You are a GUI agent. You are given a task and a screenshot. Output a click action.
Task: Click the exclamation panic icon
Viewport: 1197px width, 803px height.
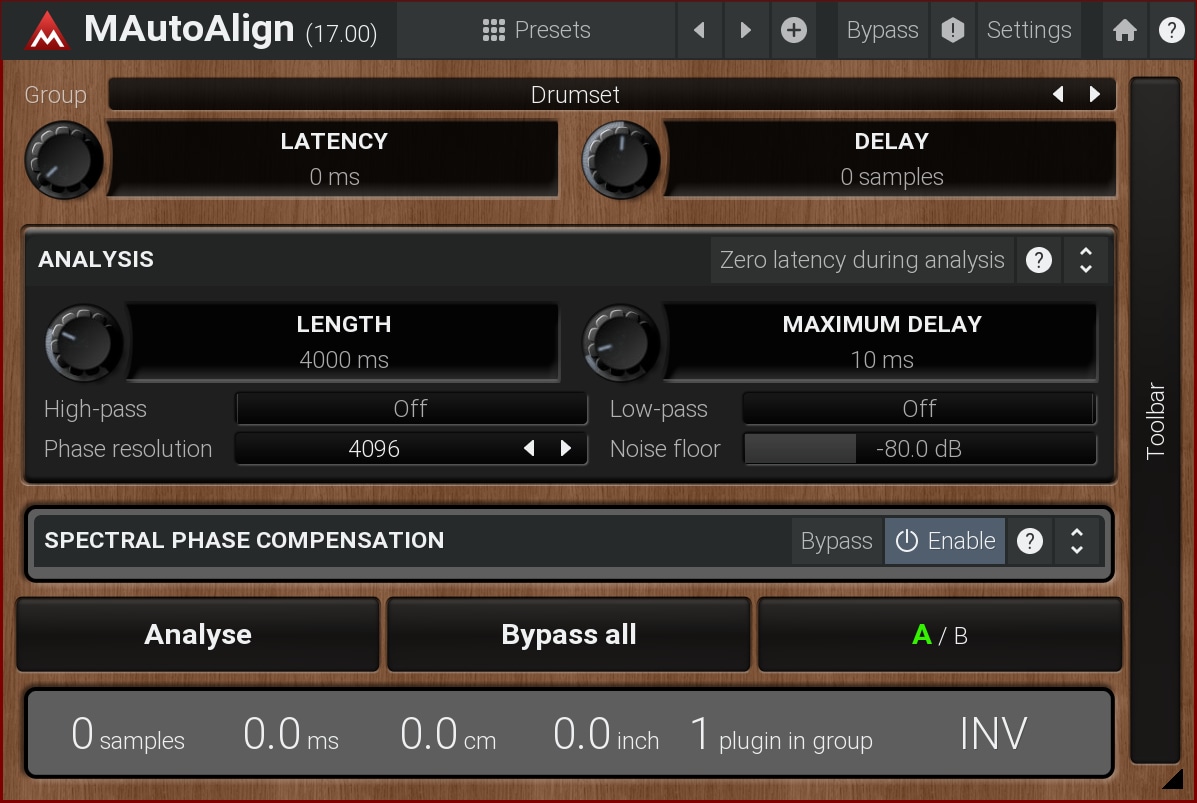pyautogui.click(x=952, y=30)
